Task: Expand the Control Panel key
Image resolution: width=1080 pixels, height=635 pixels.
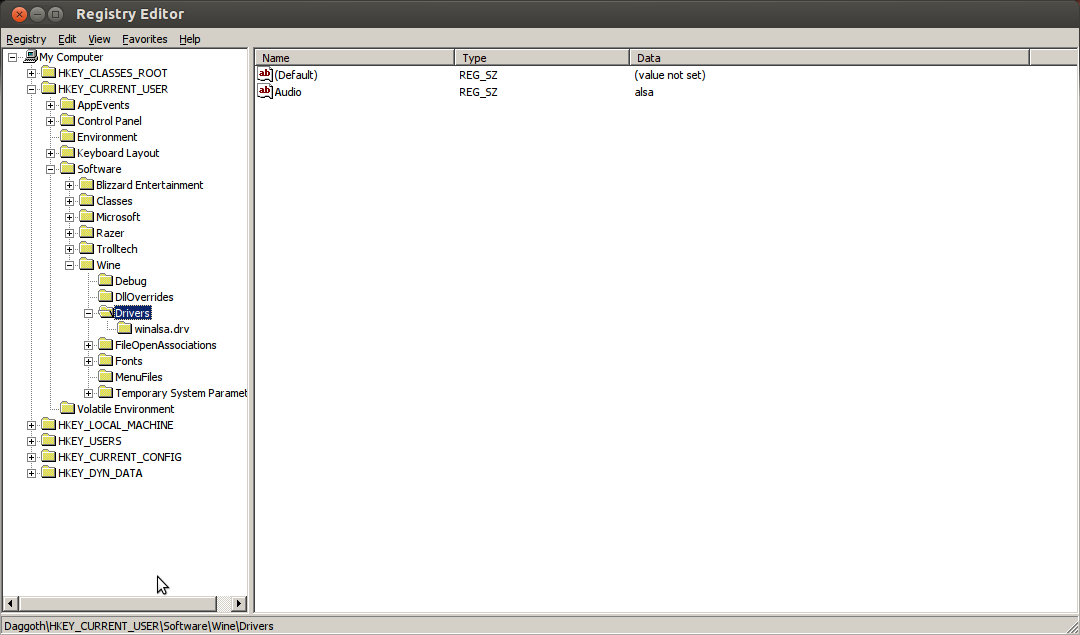Action: pos(50,121)
